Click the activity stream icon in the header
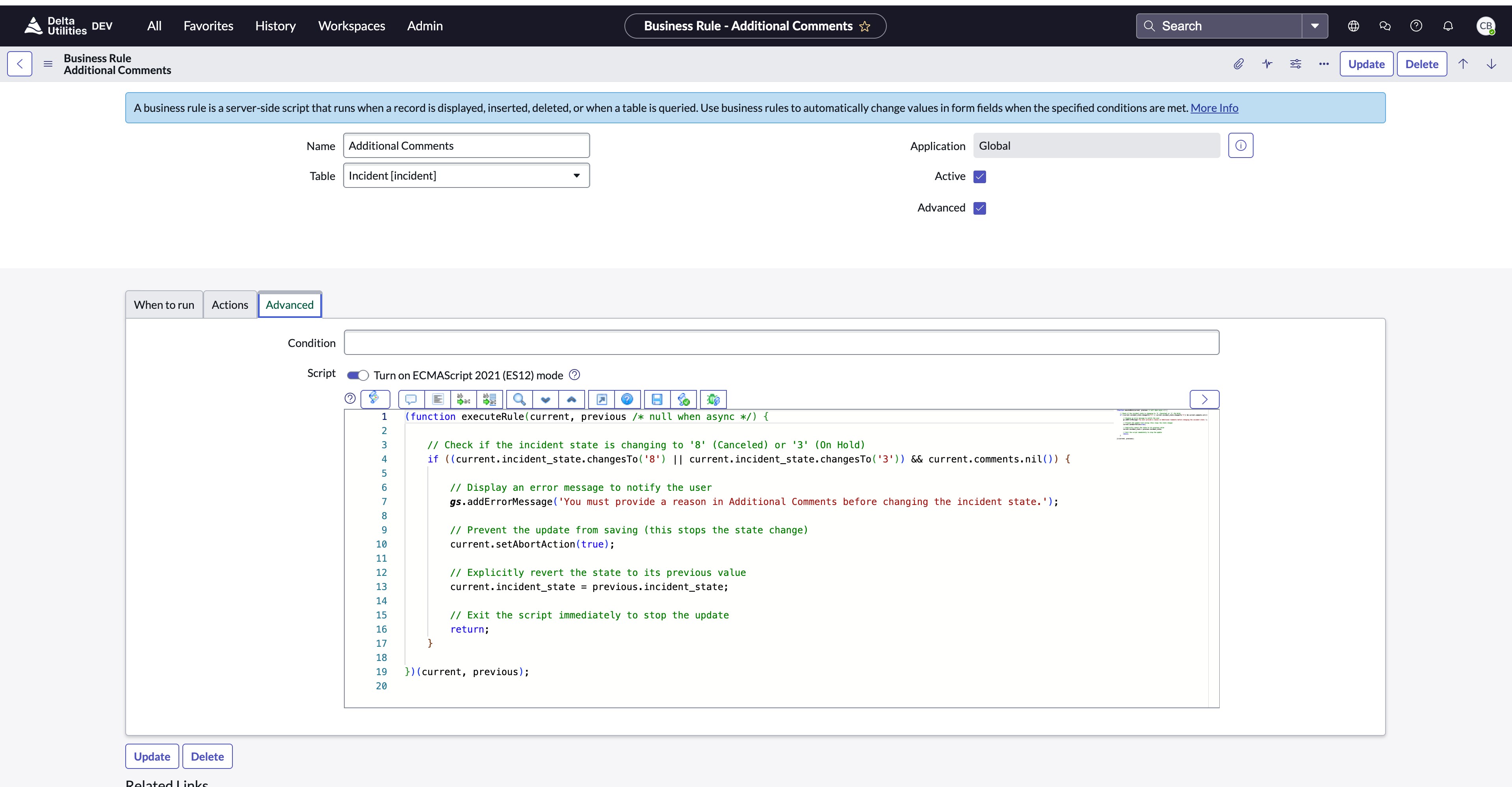1512x787 pixels. pos(1267,64)
